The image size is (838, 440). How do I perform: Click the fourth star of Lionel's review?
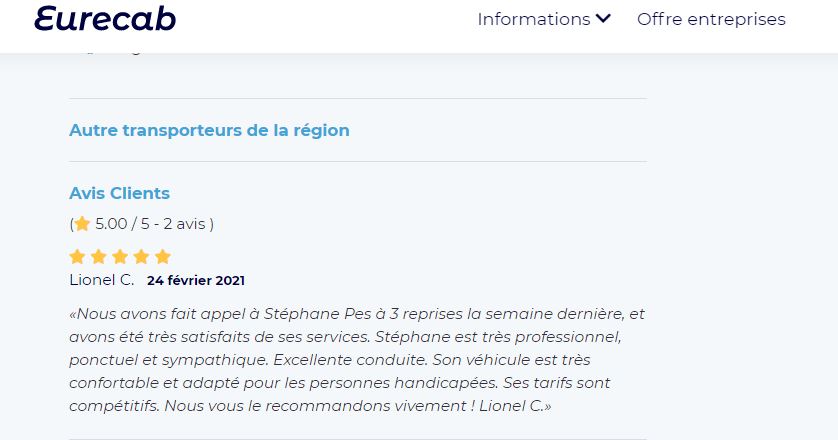pyautogui.click(x=141, y=257)
